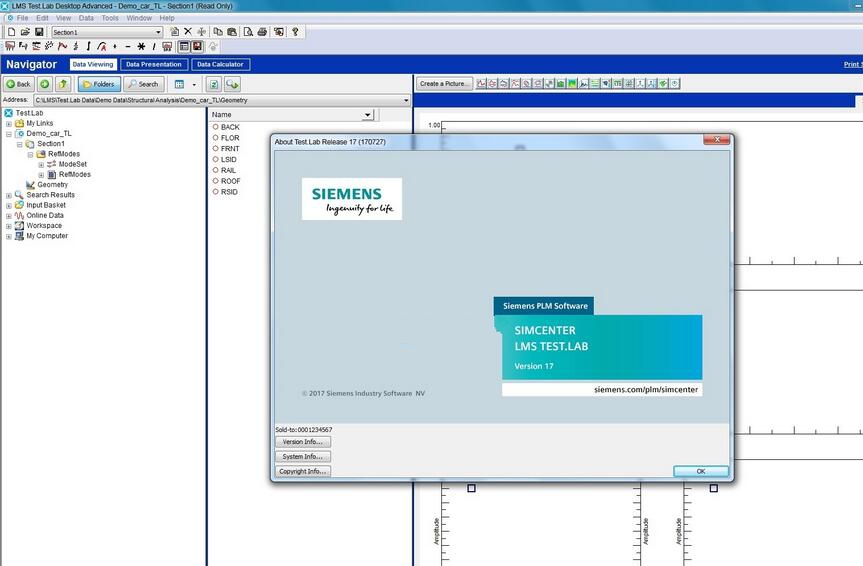Open the Window menu

[x=139, y=18]
